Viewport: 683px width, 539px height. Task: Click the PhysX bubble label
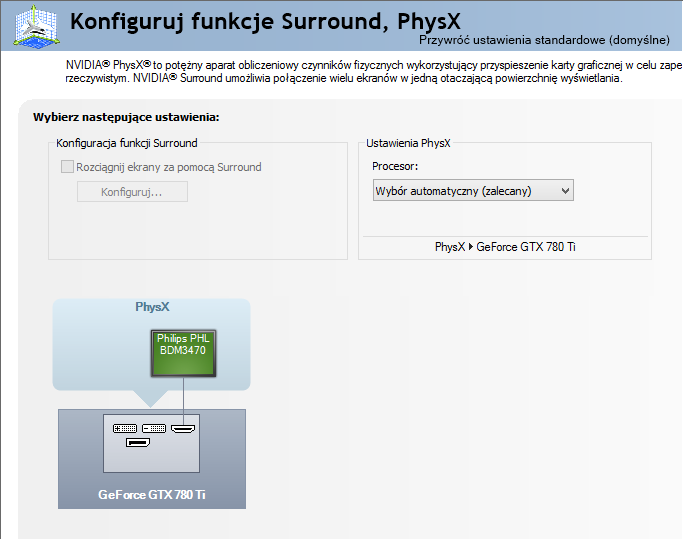152,307
